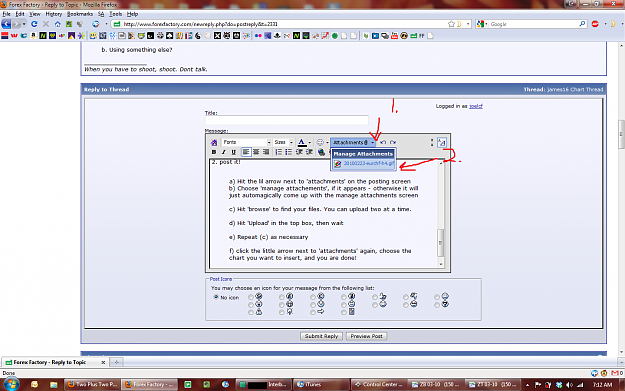
Task: Reload the current page
Action: (x=34, y=24)
